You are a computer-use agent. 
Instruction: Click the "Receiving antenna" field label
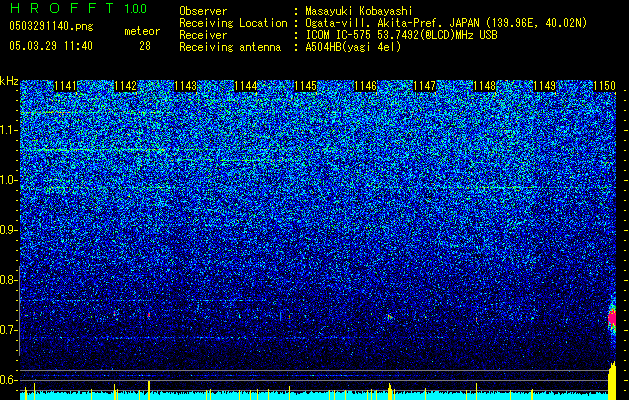[x=230, y=47]
